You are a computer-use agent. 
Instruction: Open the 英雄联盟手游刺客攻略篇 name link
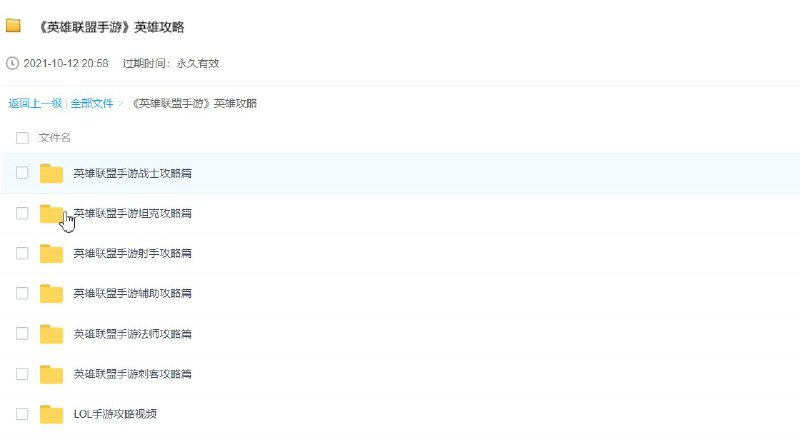pos(132,374)
